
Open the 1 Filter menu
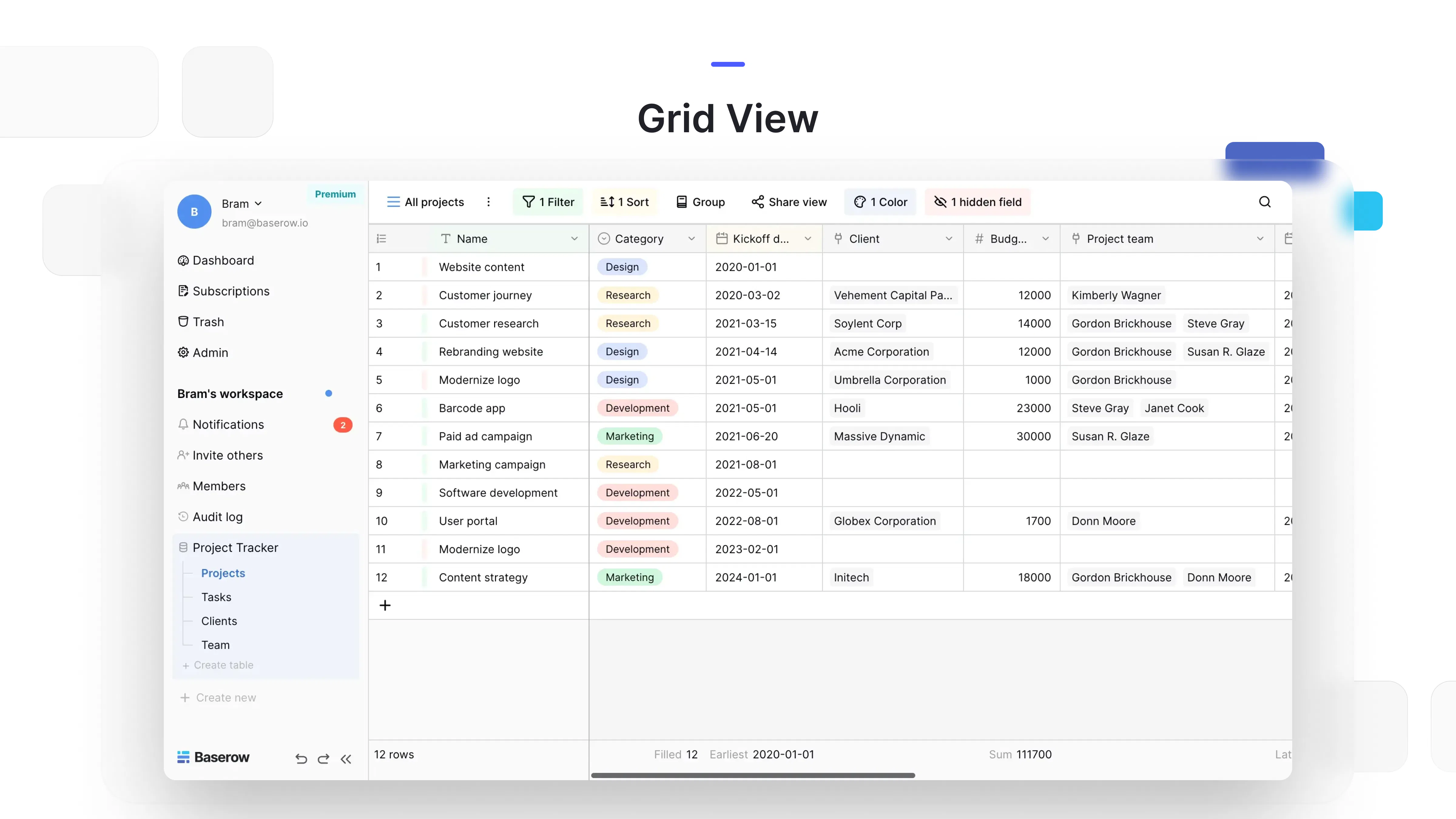coord(548,202)
